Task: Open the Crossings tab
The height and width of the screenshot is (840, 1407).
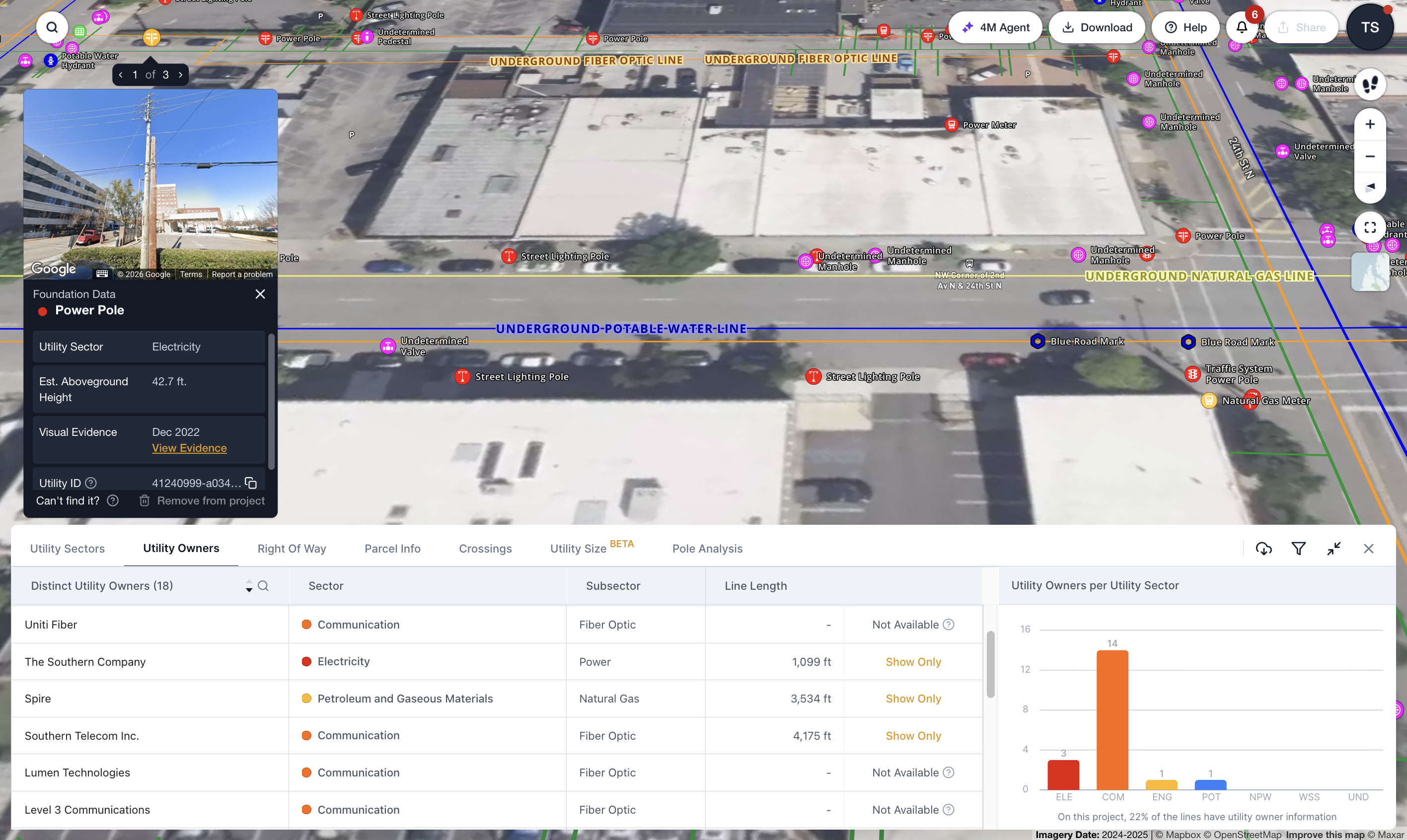Action: pos(485,549)
